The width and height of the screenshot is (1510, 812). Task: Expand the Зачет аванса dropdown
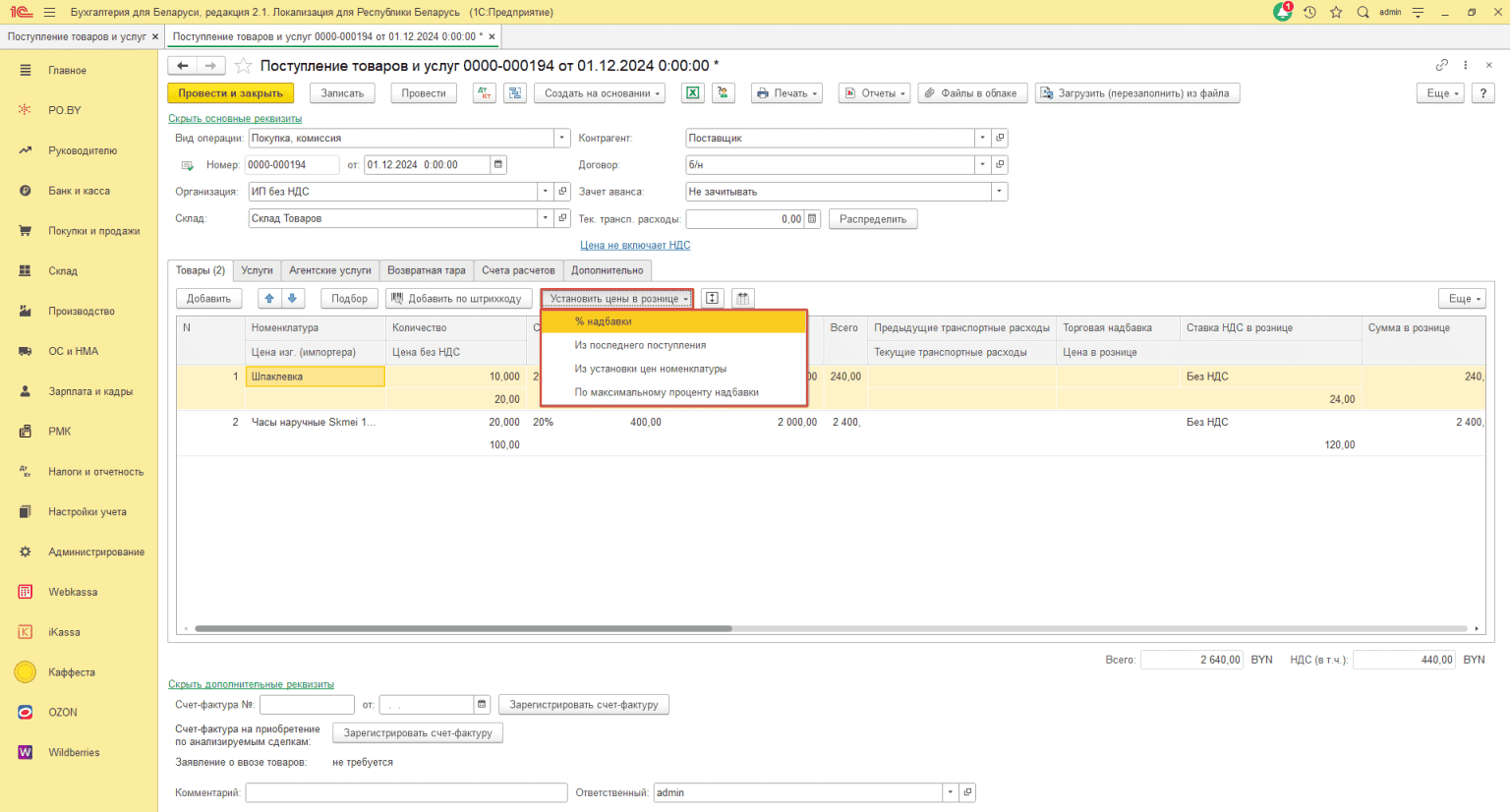pos(1000,192)
